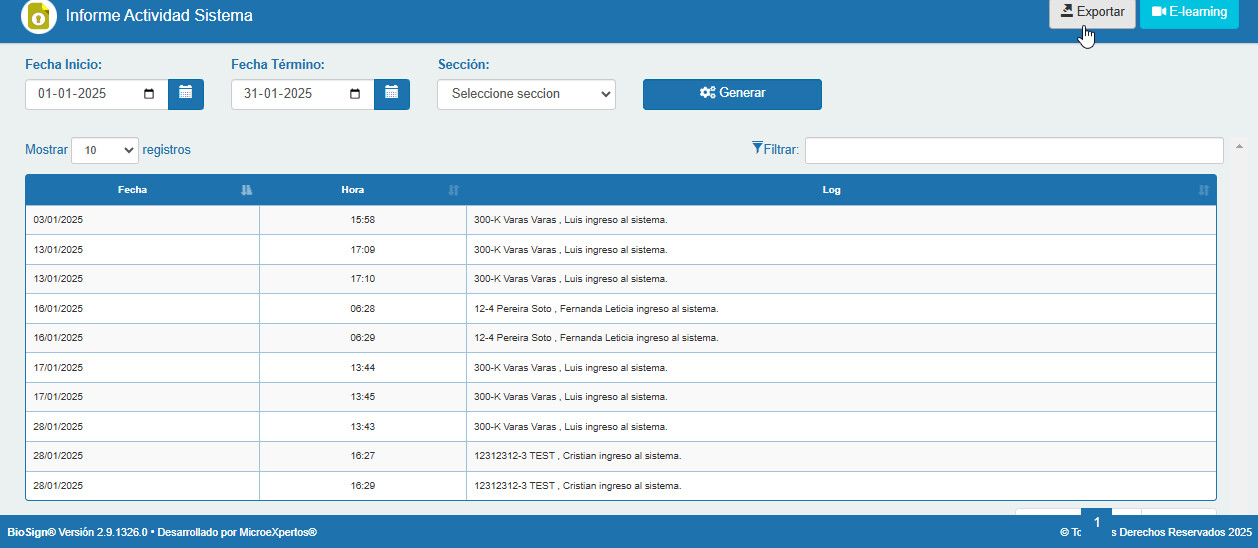
Task: Open the E-learning button
Action: [1189, 13]
